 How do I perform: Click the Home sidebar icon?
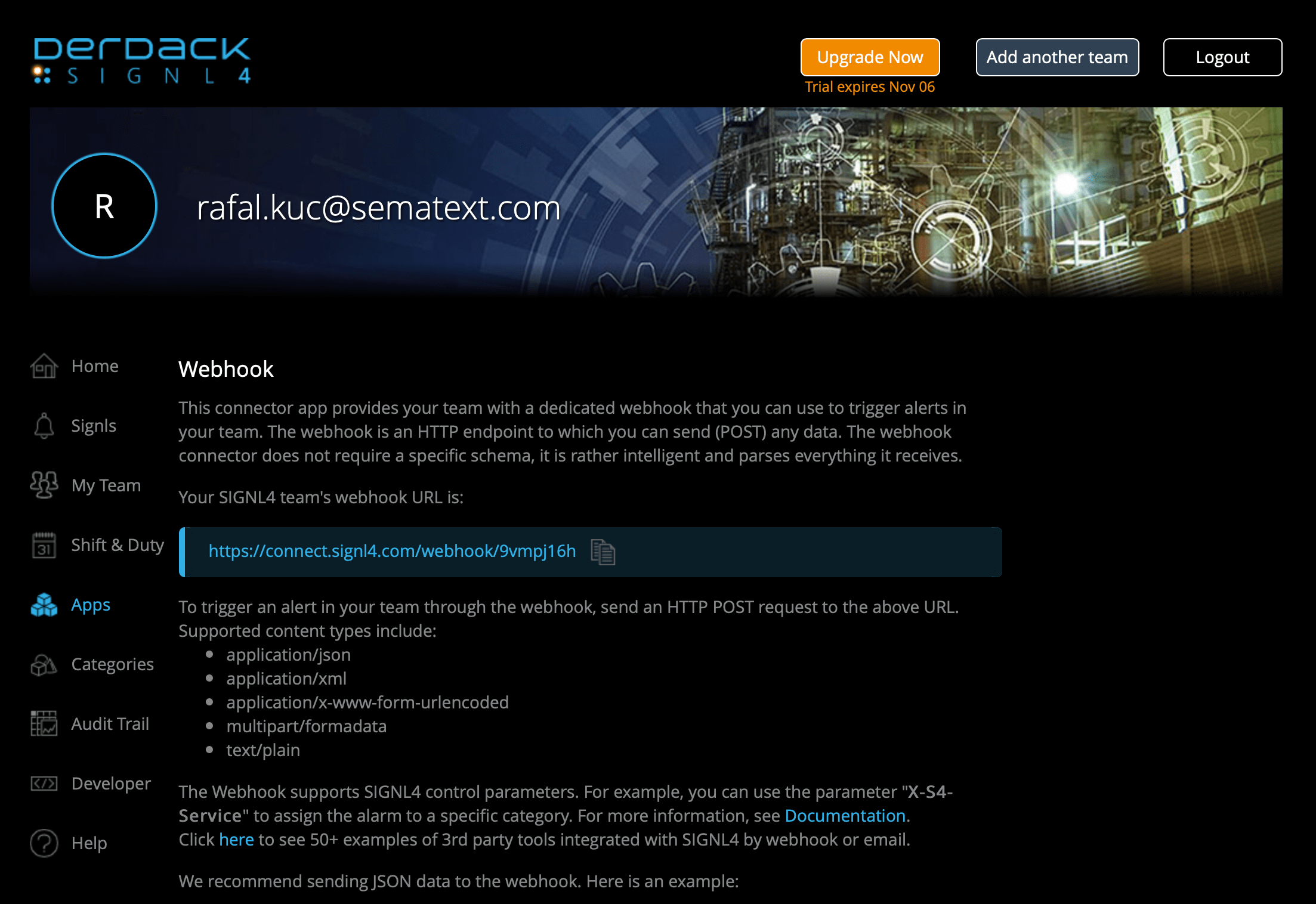[44, 365]
